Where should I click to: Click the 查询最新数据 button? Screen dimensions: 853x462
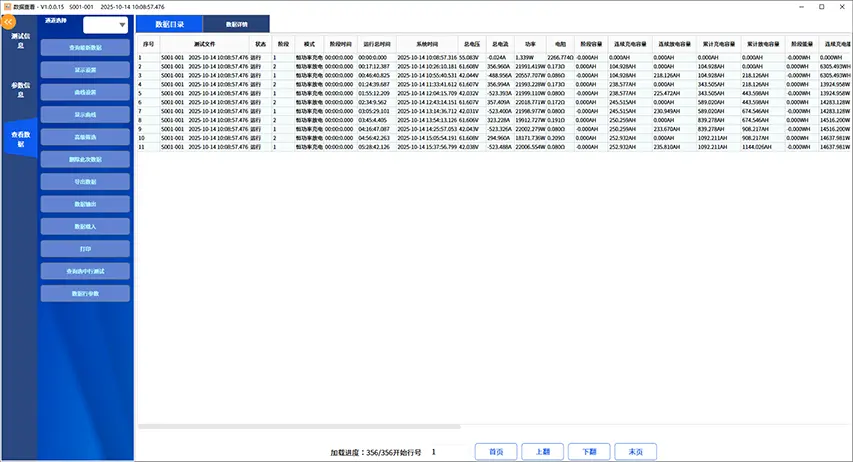click(x=85, y=47)
